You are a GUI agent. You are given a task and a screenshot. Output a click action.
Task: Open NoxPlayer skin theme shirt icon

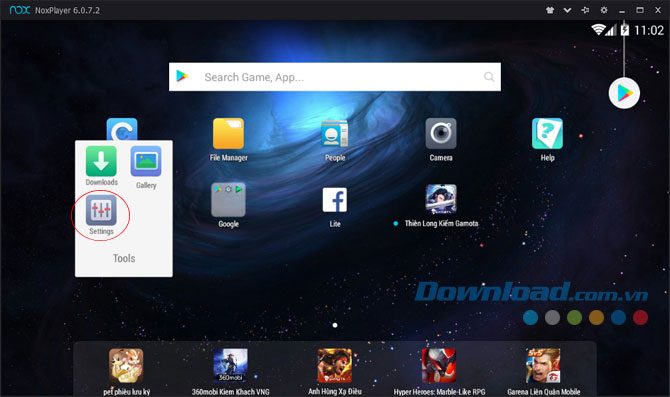pyautogui.click(x=550, y=10)
